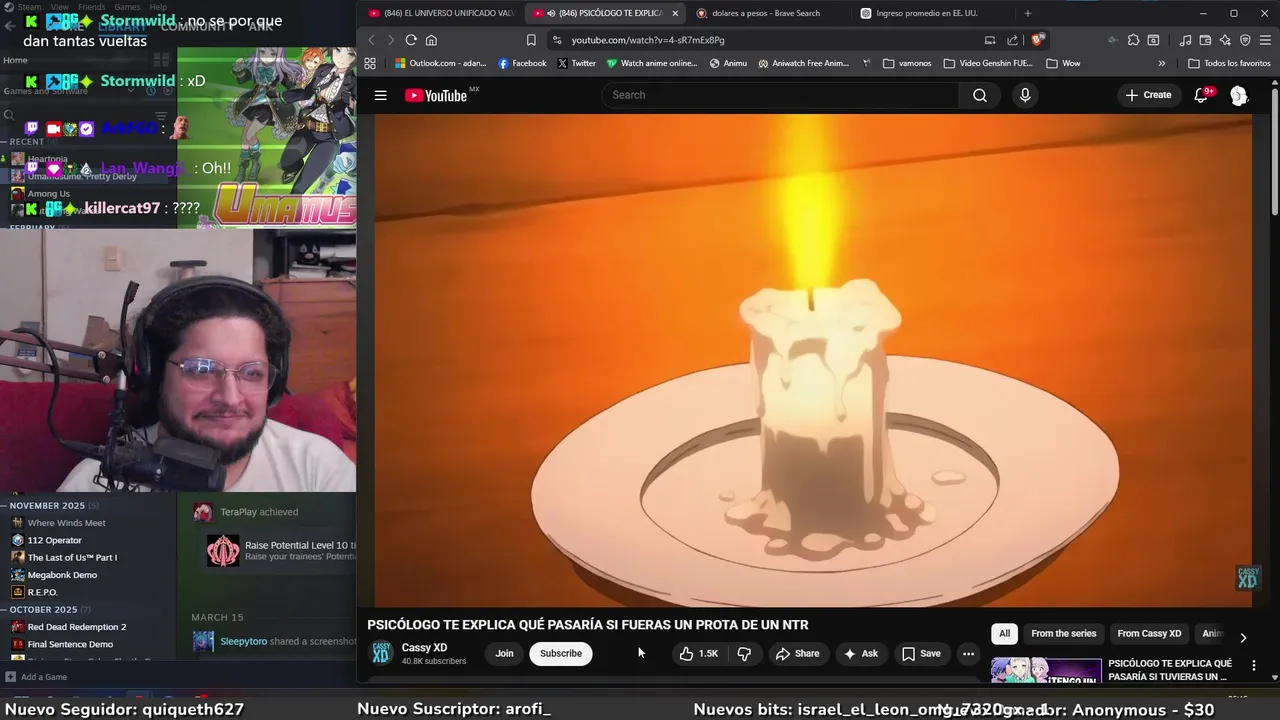Open the recommended PSICÓLOGO TE EXPLICA thumbnail

(x=1046, y=670)
